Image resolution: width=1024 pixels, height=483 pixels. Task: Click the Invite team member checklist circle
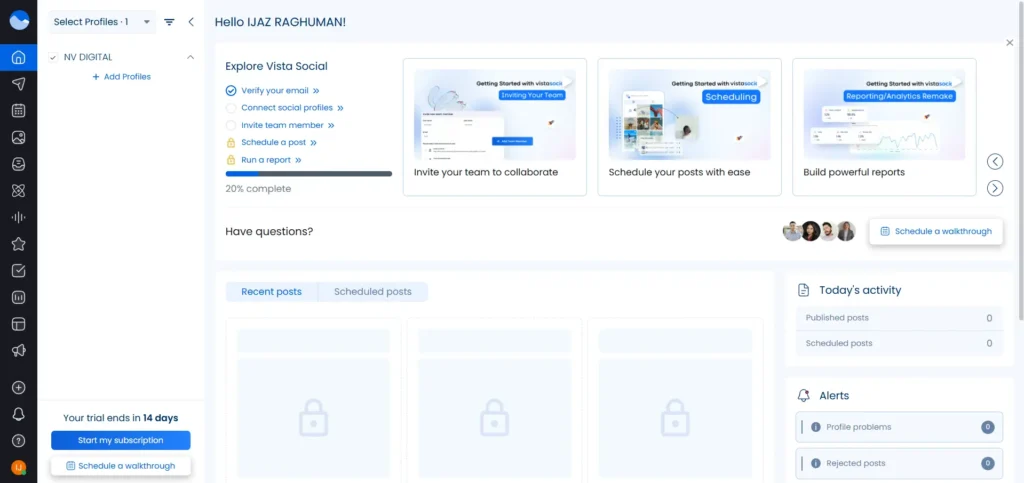pyautogui.click(x=231, y=125)
